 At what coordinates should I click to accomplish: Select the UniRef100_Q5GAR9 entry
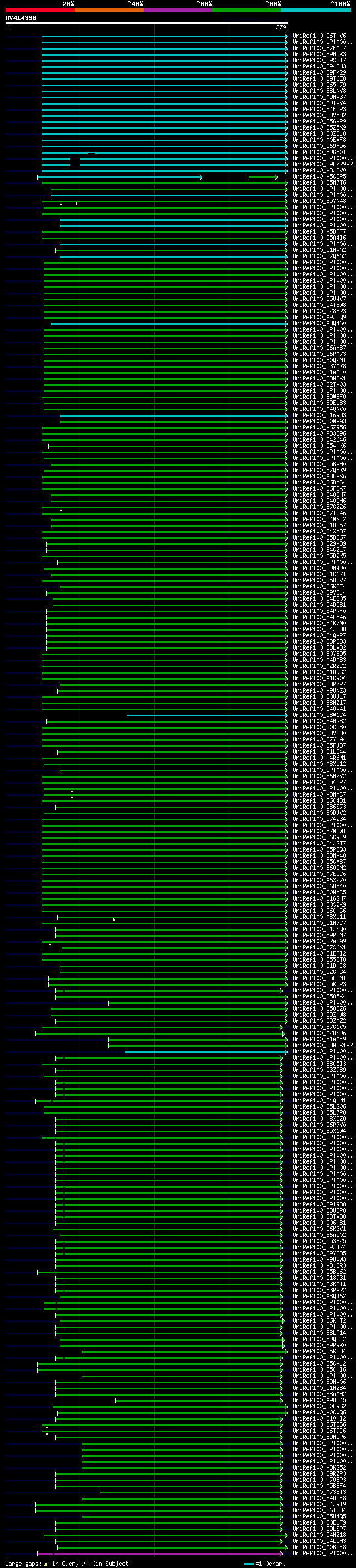pos(319,121)
